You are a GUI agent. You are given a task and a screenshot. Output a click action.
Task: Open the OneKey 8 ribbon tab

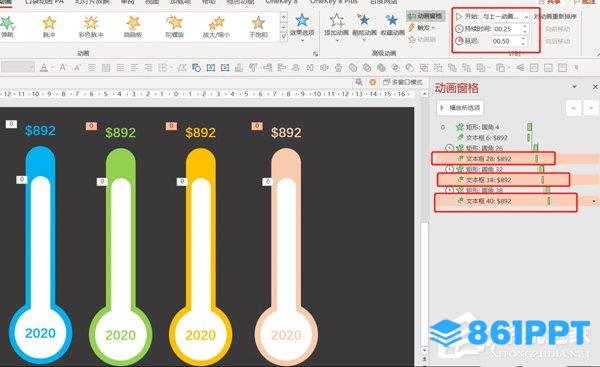(x=281, y=2)
